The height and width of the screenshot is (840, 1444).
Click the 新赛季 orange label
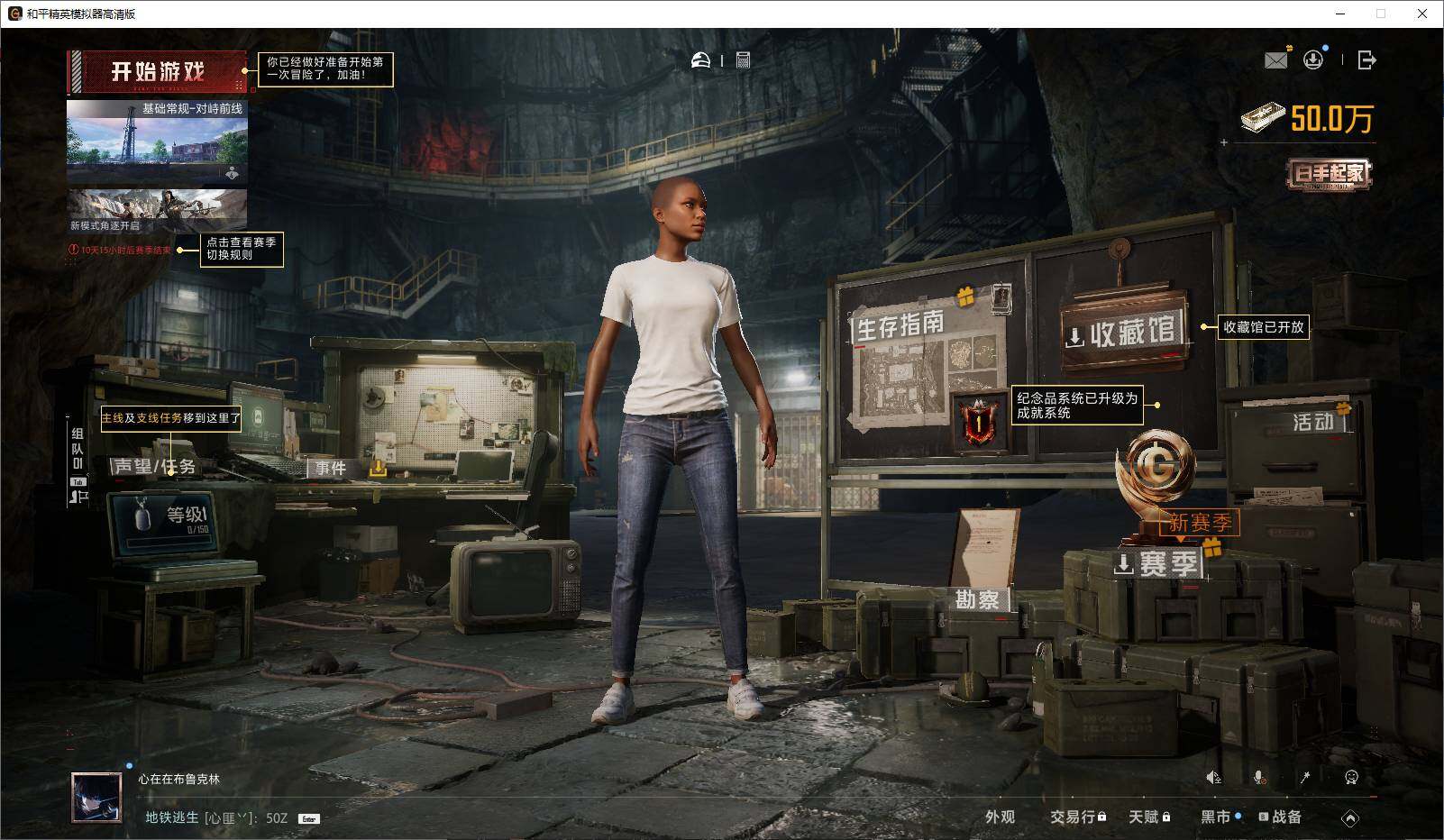point(1200,523)
